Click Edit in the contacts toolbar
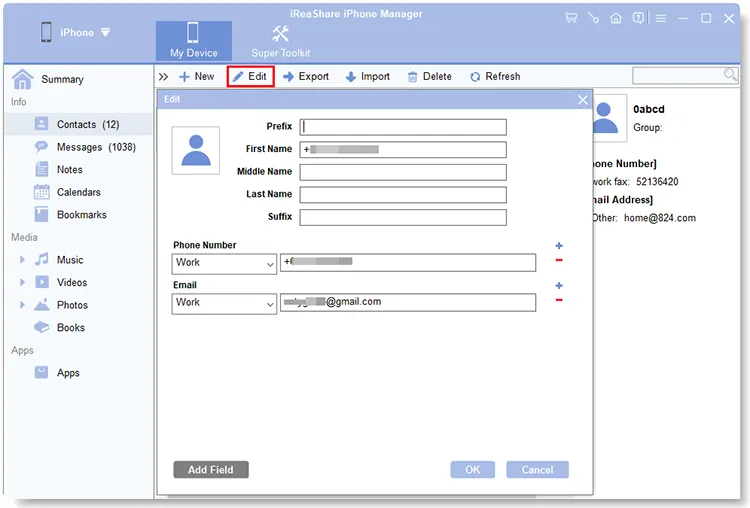Image resolution: width=750 pixels, height=508 pixels. pyautogui.click(x=250, y=77)
